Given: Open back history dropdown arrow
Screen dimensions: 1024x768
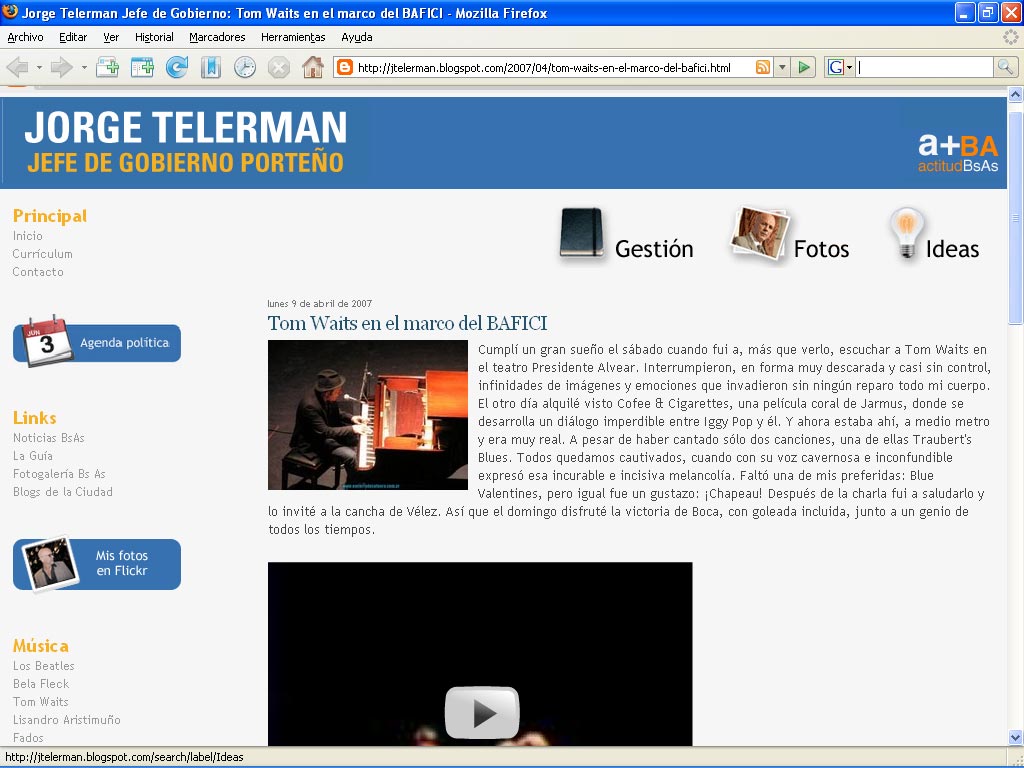Looking at the screenshot, I should [x=39, y=67].
